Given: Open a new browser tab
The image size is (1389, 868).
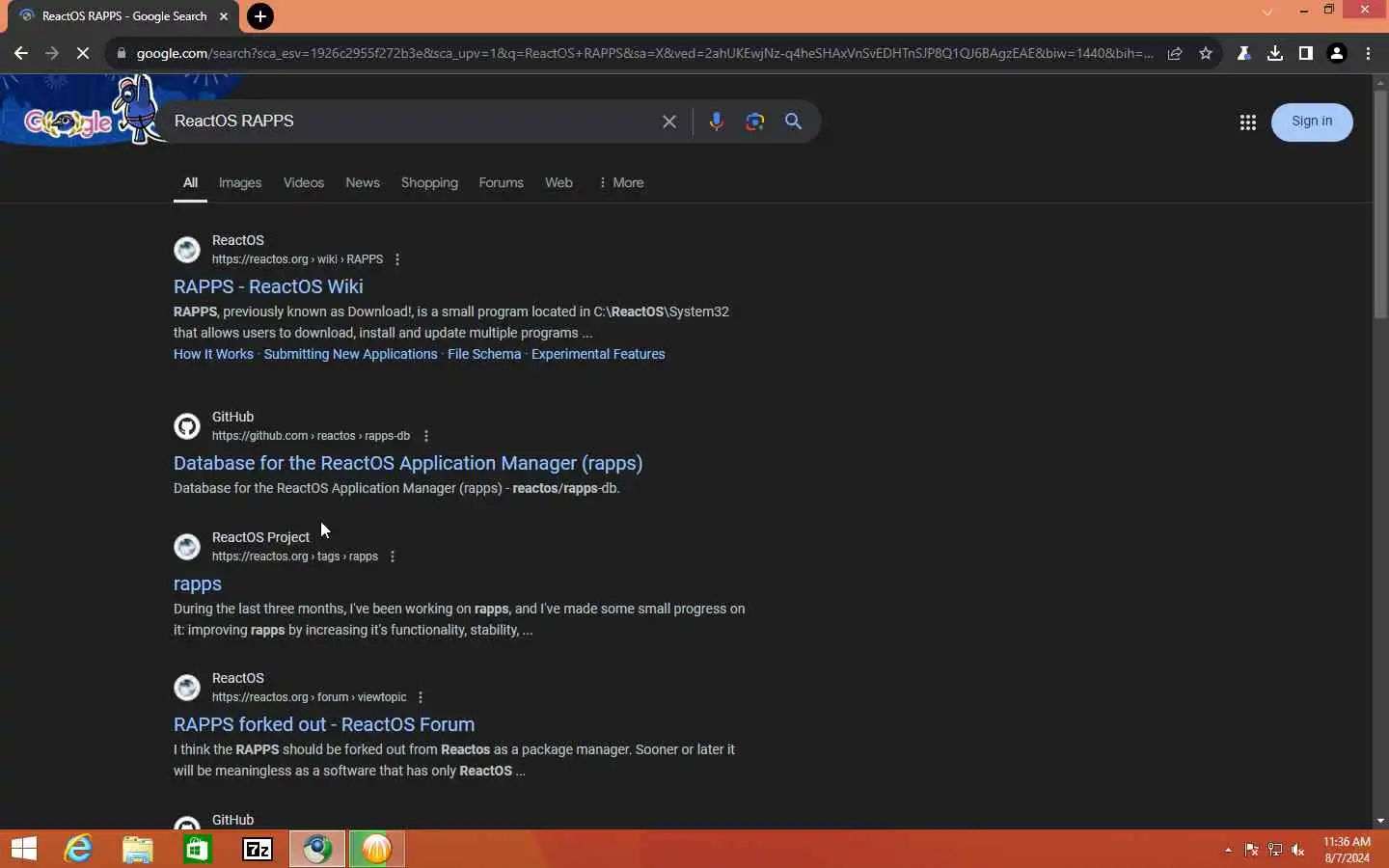Looking at the screenshot, I should point(259,16).
